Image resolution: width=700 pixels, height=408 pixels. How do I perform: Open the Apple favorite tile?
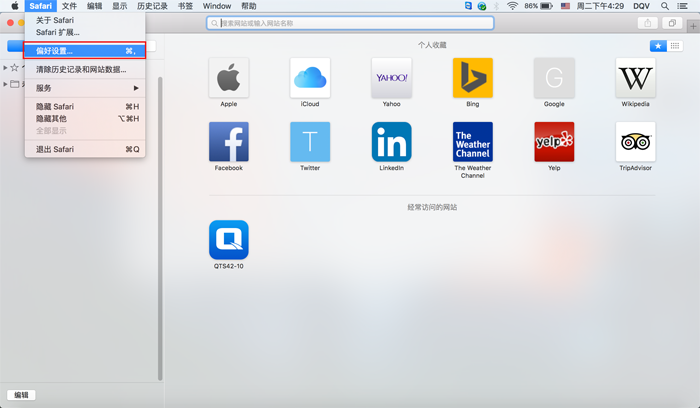tap(229, 78)
